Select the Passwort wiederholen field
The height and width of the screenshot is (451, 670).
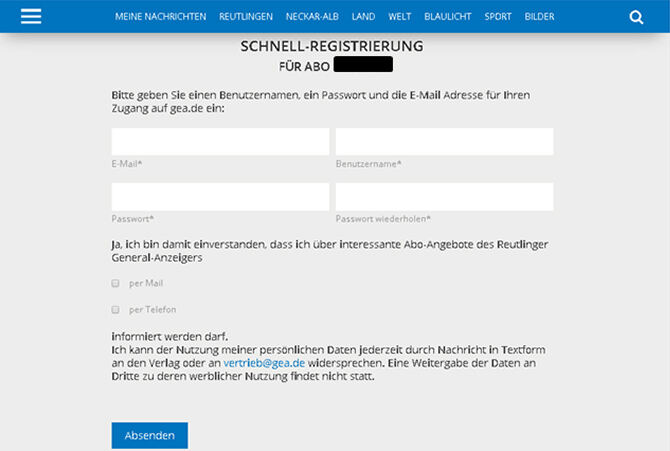pyautogui.click(x=444, y=197)
